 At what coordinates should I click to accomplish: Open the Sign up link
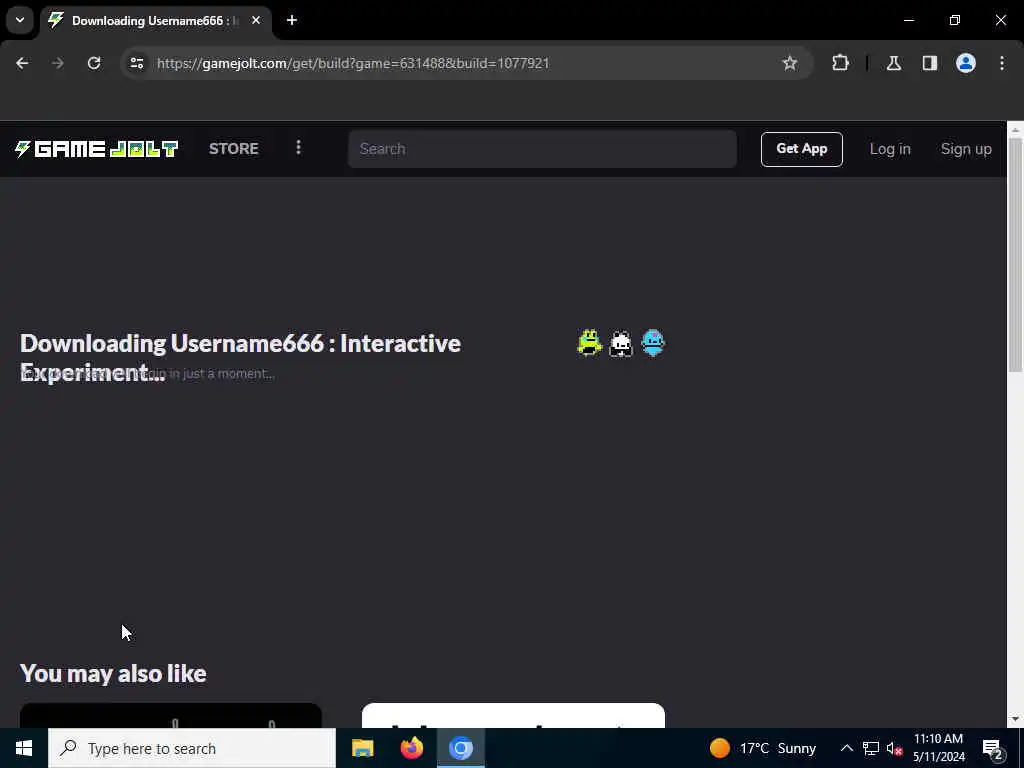coord(966,149)
